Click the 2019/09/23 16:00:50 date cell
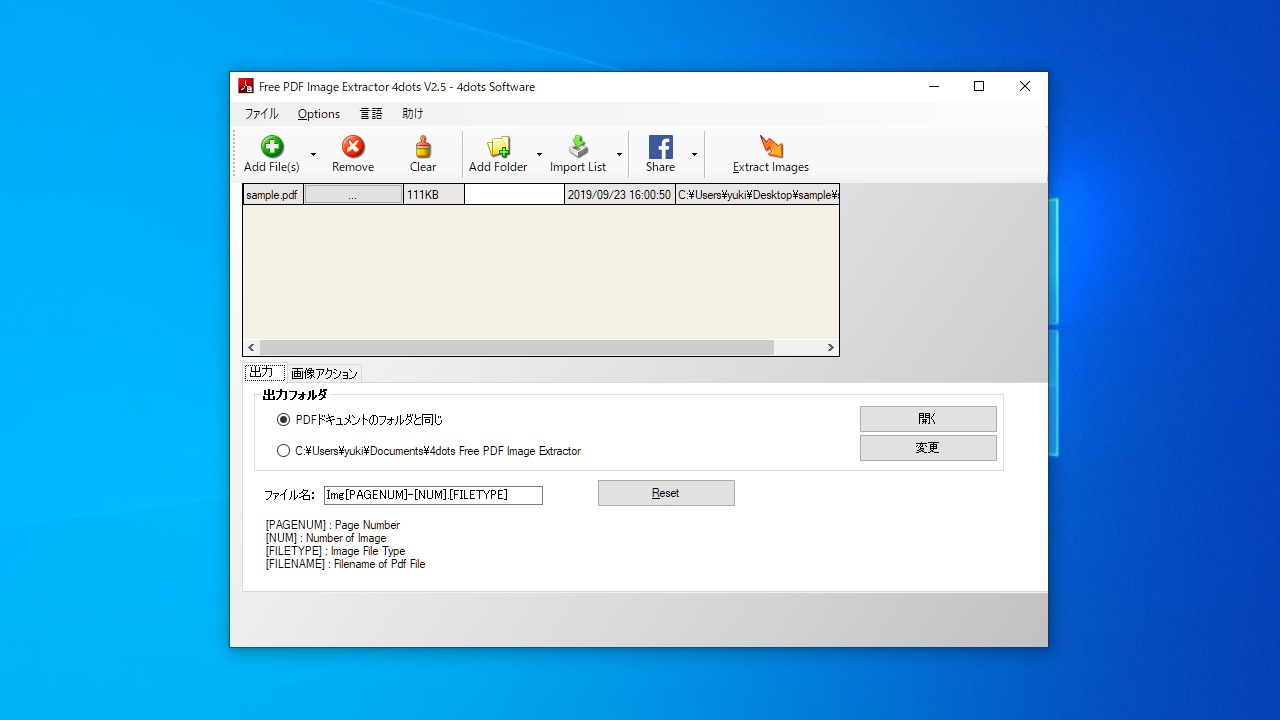This screenshot has height=720, width=1280. pos(619,195)
